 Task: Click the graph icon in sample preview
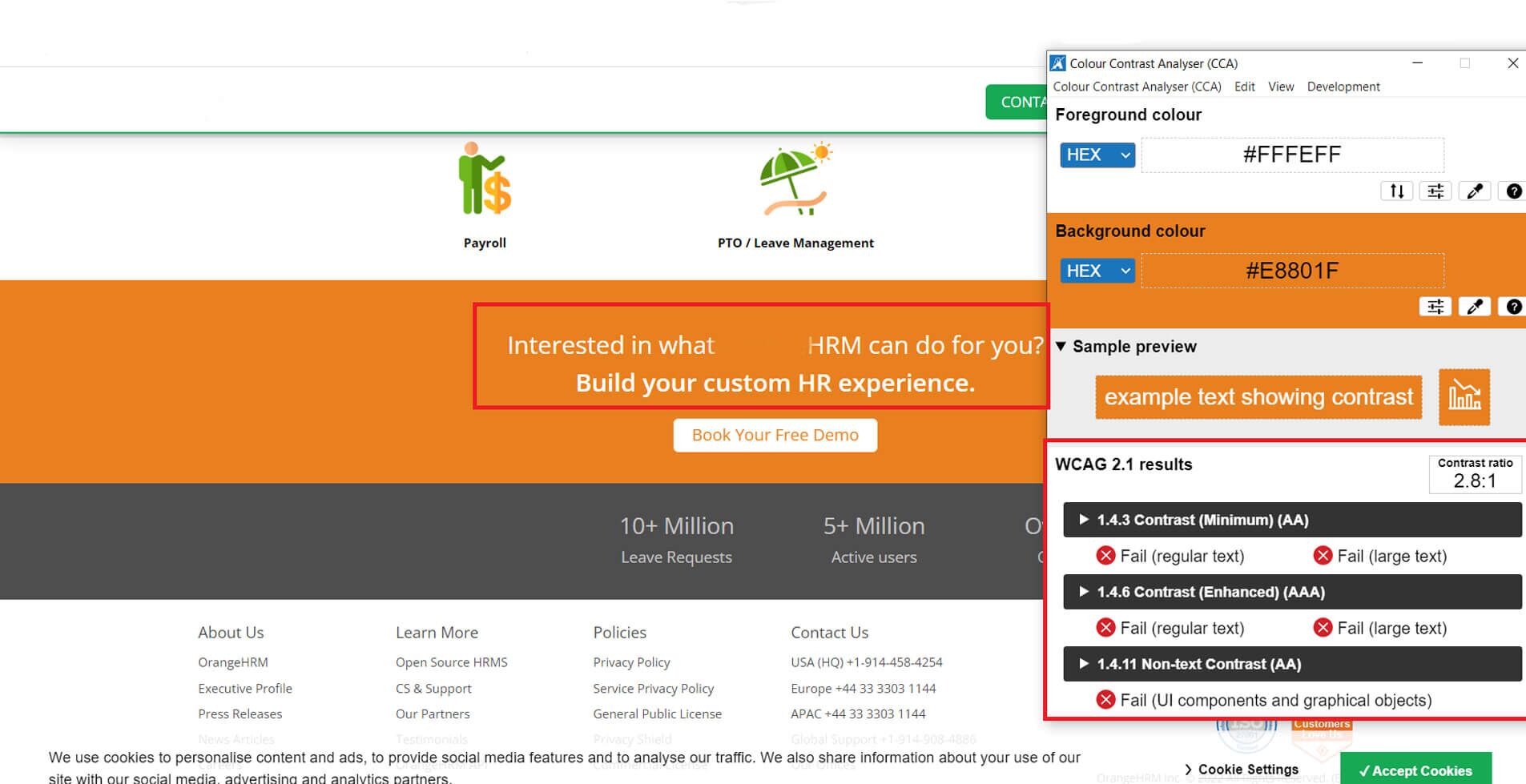tap(1464, 397)
